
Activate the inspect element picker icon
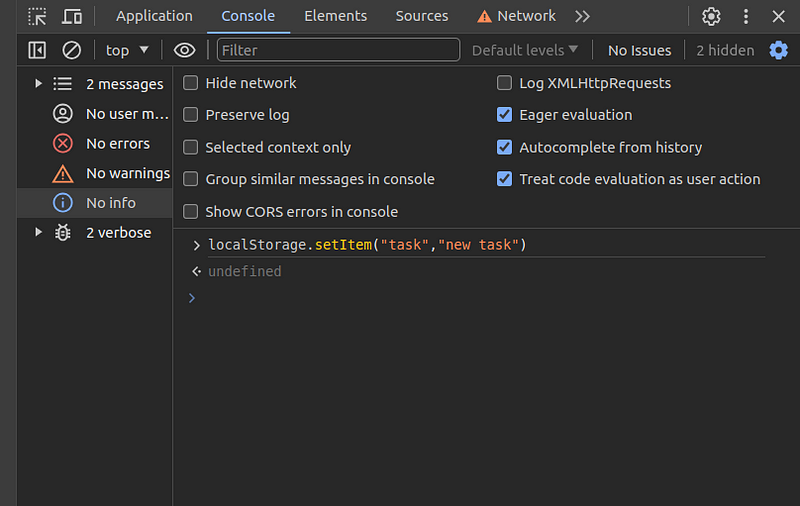[x=37, y=16]
